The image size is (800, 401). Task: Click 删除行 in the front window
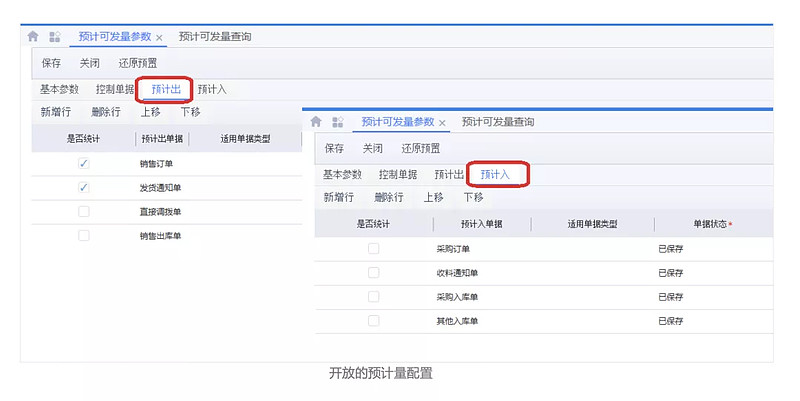coord(389,197)
